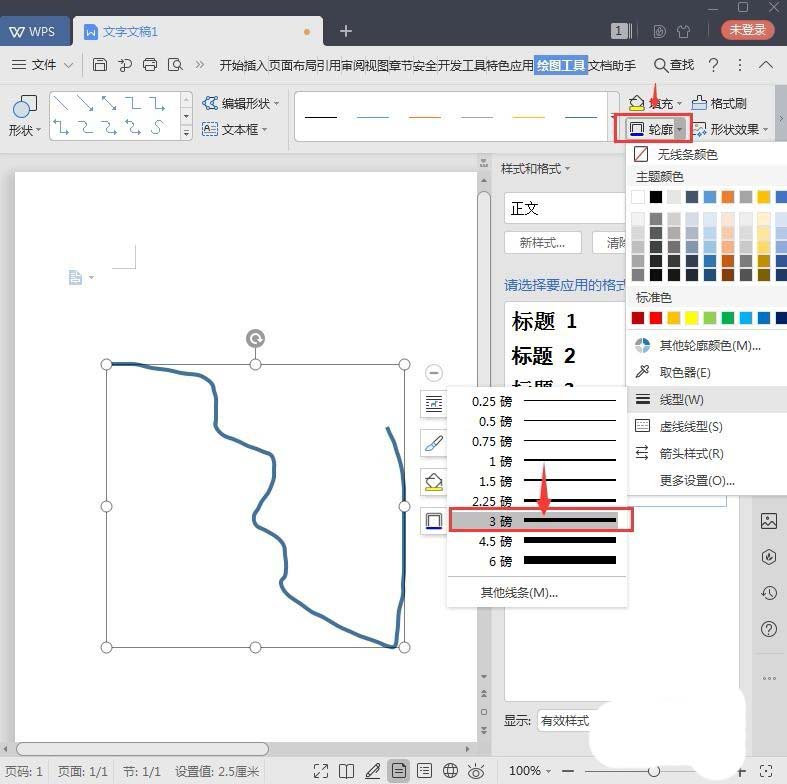This screenshot has height=784, width=787.
Task: Click the Format Painter (格式刷) icon
Action: pyautogui.click(x=699, y=103)
